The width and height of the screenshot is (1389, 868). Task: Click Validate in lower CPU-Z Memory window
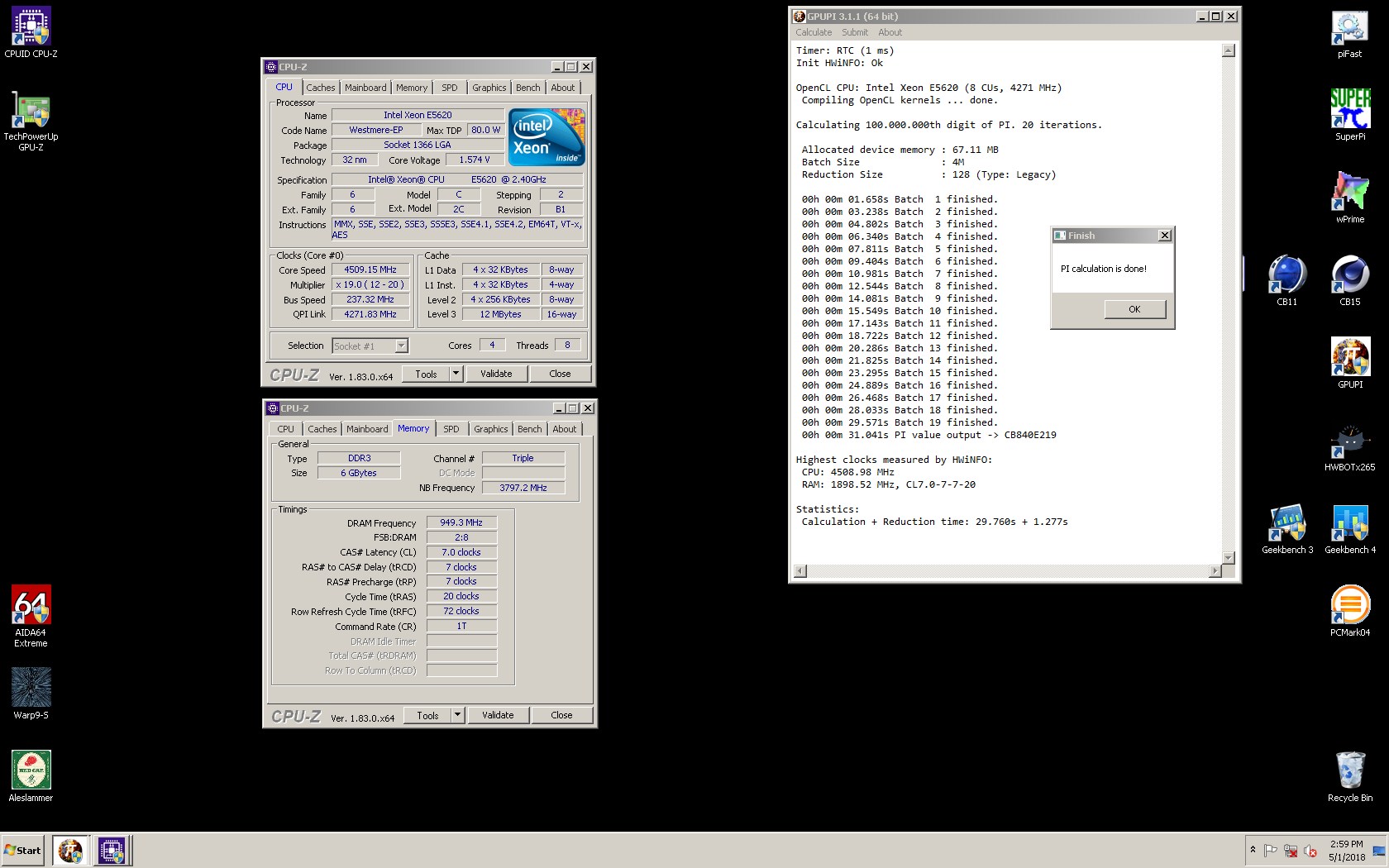pos(498,715)
